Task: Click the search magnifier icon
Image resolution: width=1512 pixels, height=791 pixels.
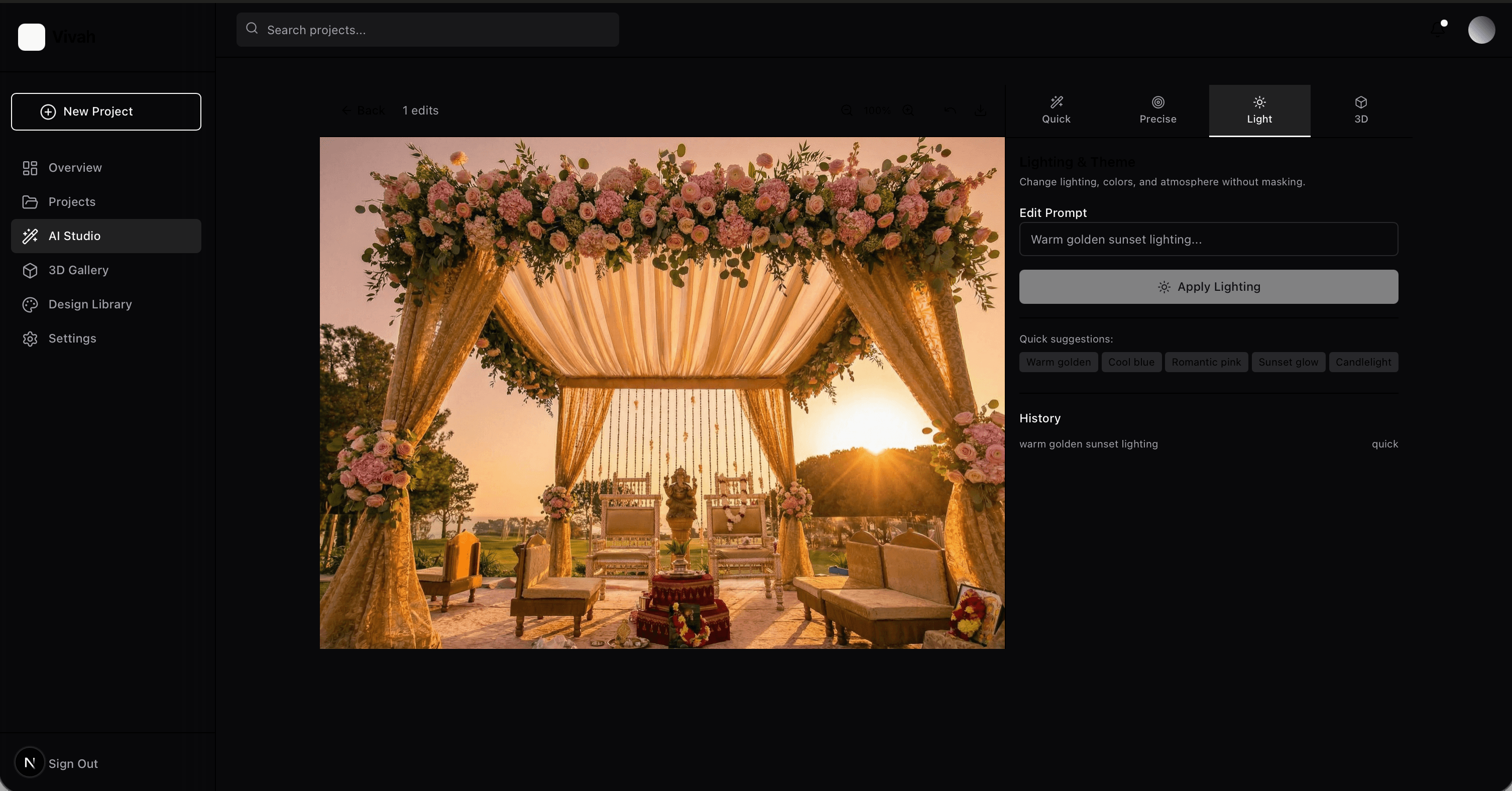Action: coord(252,28)
